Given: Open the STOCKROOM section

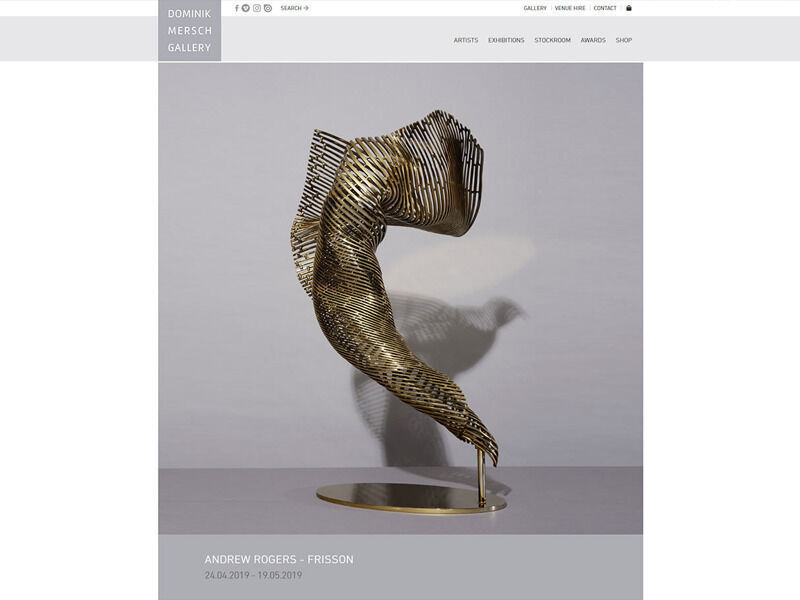Looking at the screenshot, I should (x=551, y=41).
